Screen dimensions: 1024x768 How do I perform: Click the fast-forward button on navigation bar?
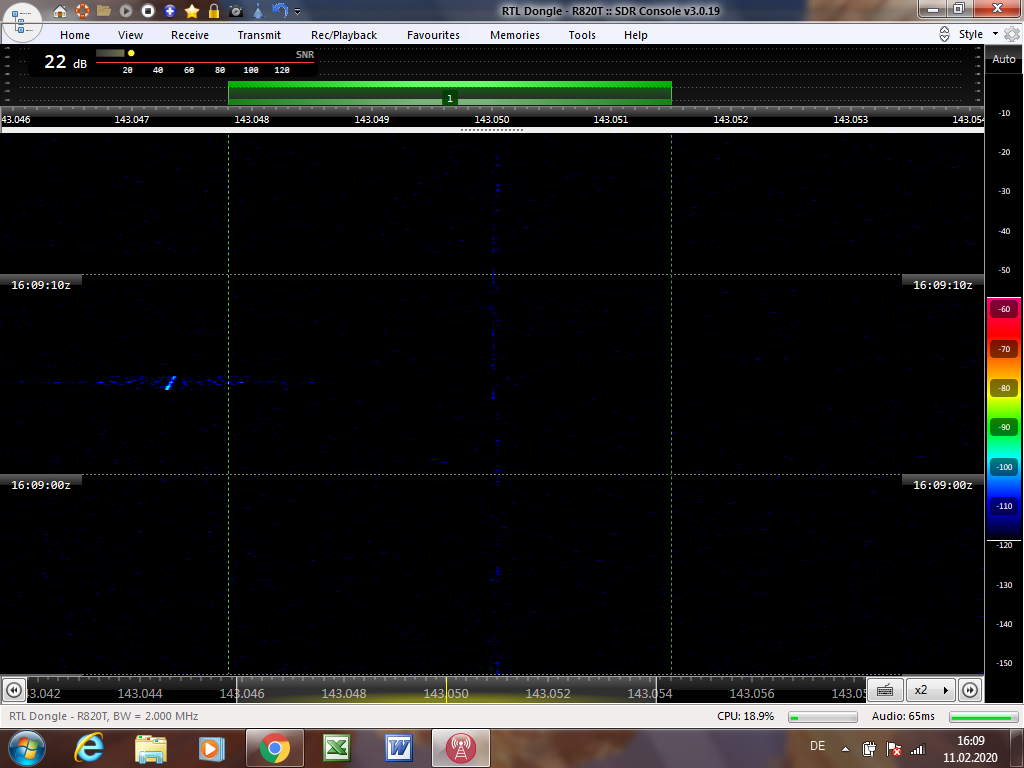coord(970,690)
